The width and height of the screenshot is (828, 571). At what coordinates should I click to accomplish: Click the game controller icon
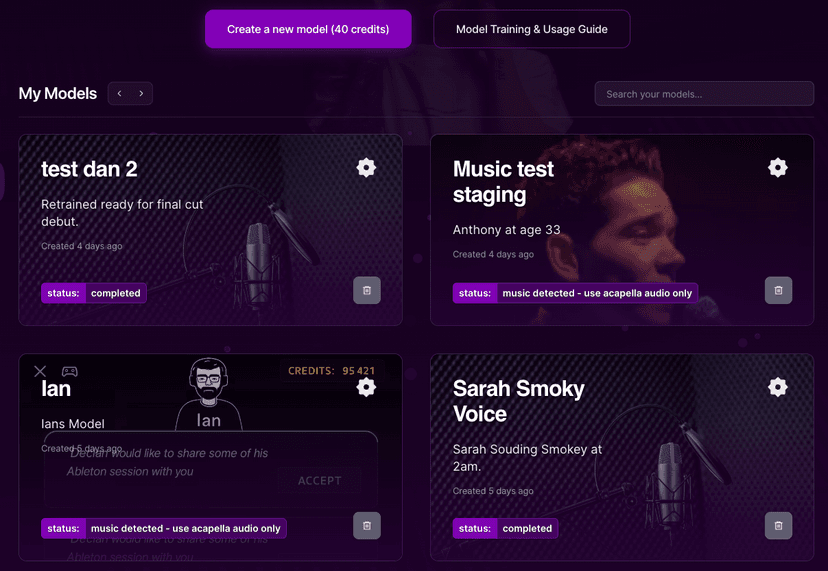(x=70, y=371)
